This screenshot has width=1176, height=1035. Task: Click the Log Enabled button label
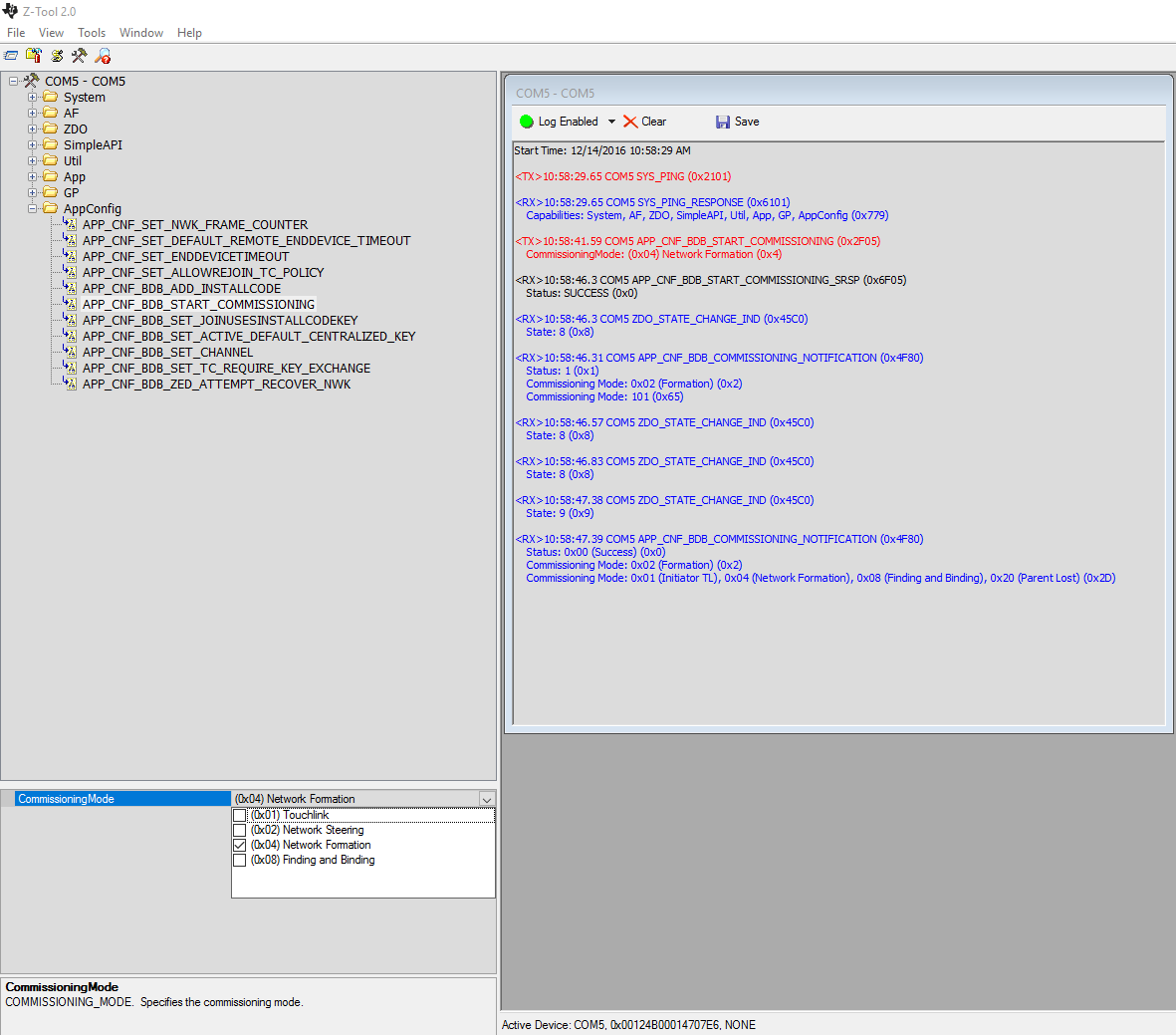pos(568,122)
